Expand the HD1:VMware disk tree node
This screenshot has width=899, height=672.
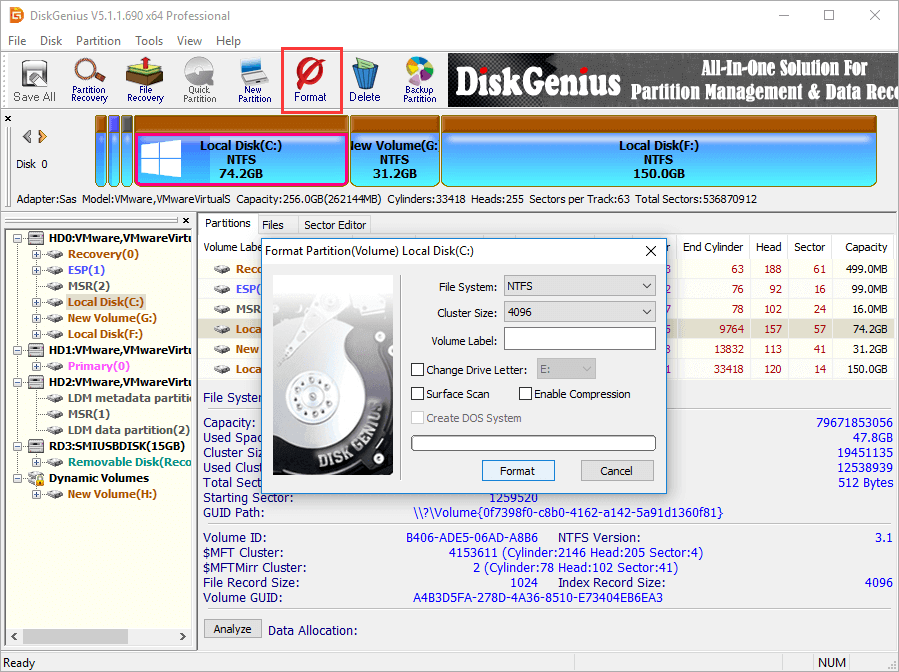(x=21, y=350)
